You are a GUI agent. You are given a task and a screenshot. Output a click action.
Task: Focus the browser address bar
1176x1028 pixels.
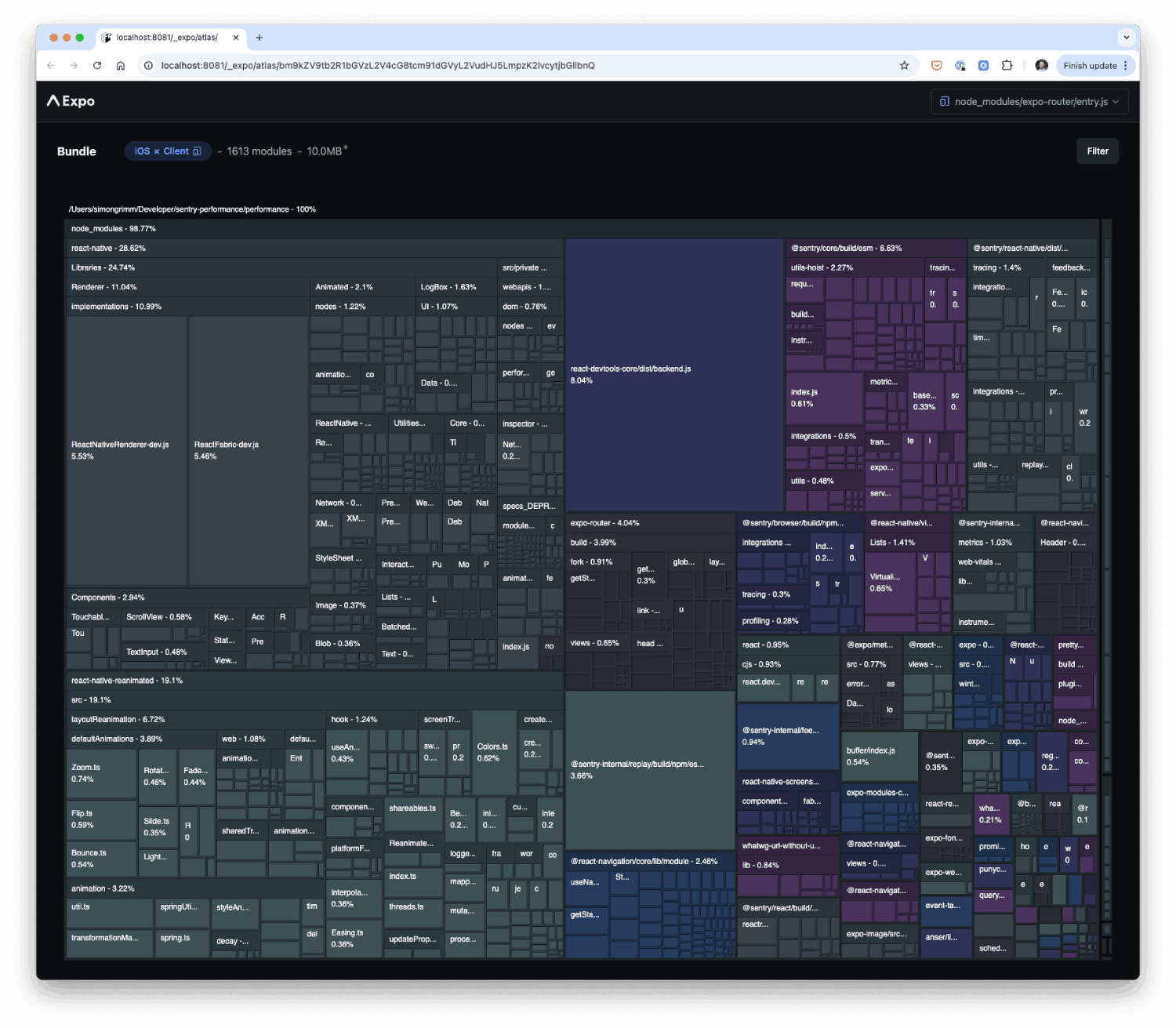coord(517,66)
